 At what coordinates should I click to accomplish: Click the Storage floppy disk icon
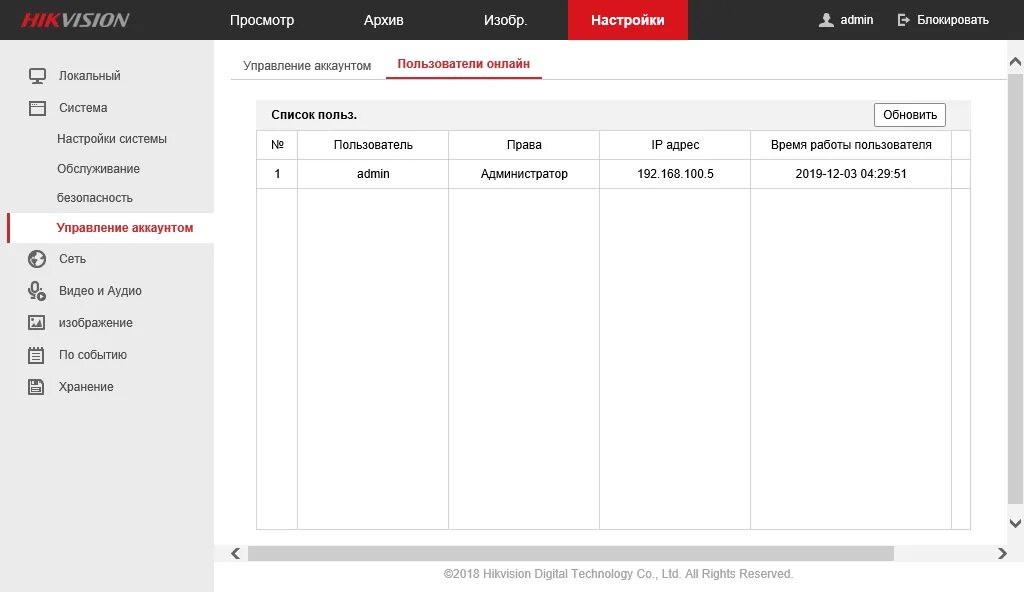(36, 387)
